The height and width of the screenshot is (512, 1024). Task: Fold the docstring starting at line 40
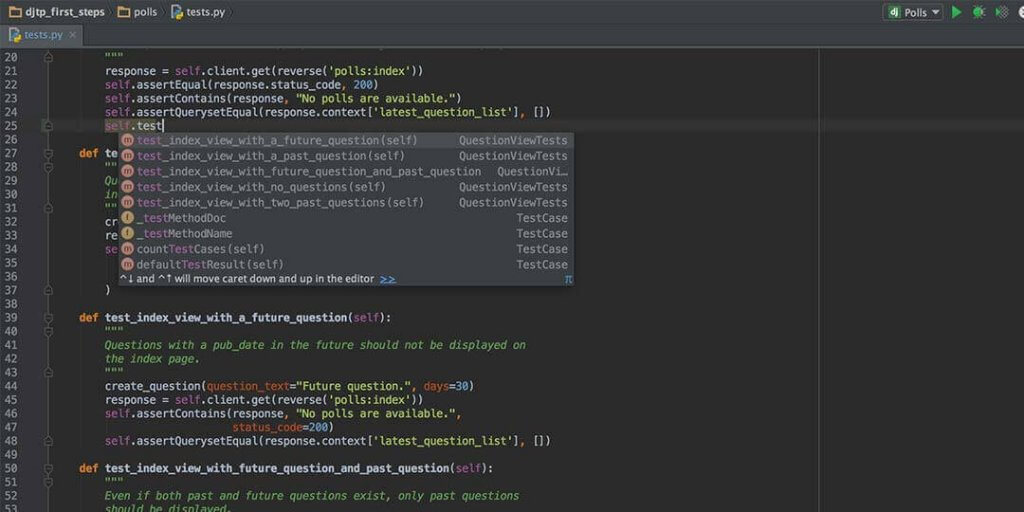pyautogui.click(x=48, y=332)
